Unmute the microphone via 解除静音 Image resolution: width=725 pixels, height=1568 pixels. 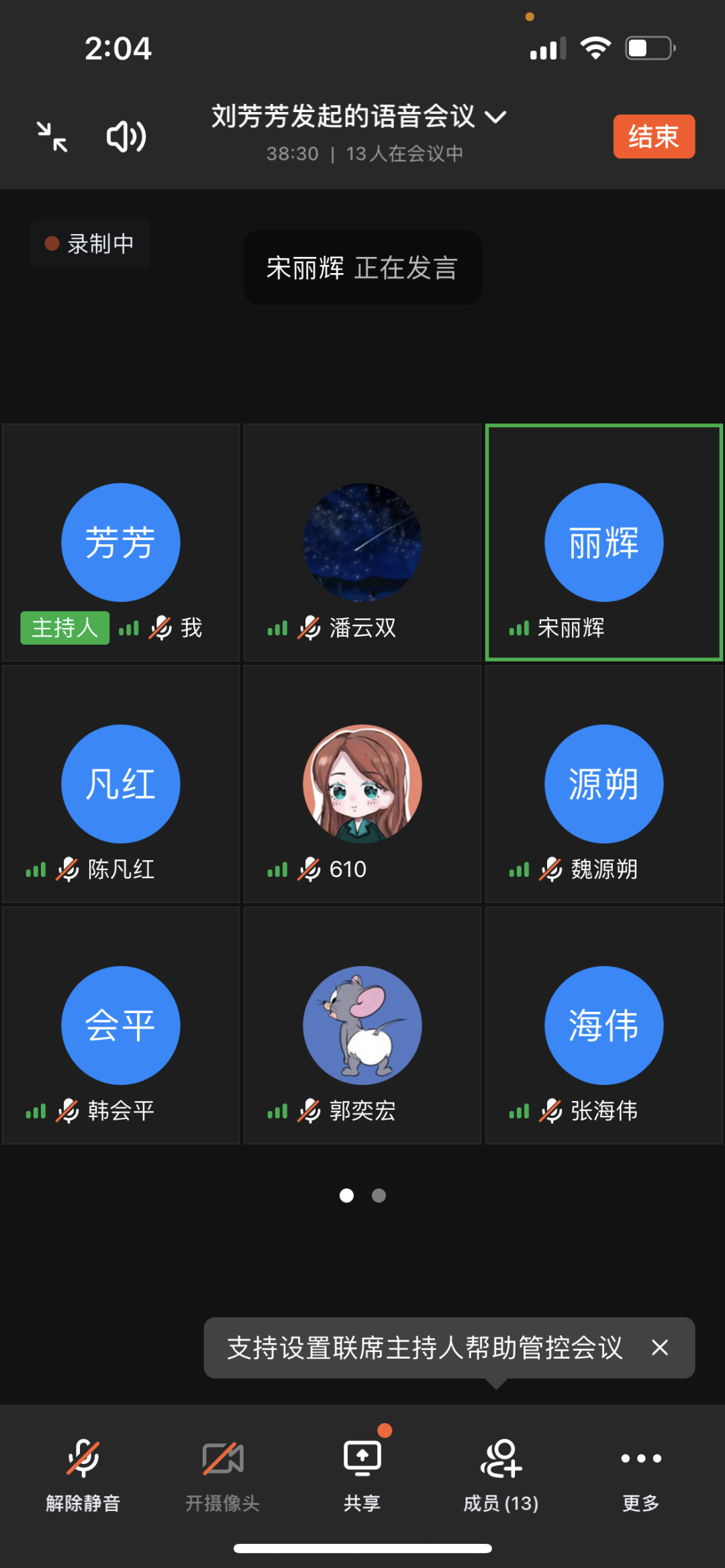point(83,1475)
